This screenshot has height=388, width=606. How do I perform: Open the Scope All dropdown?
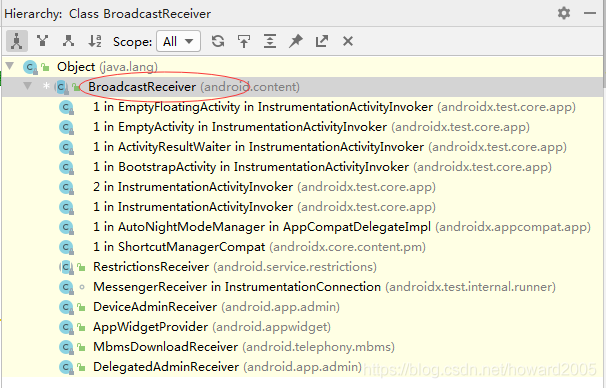click(x=178, y=41)
